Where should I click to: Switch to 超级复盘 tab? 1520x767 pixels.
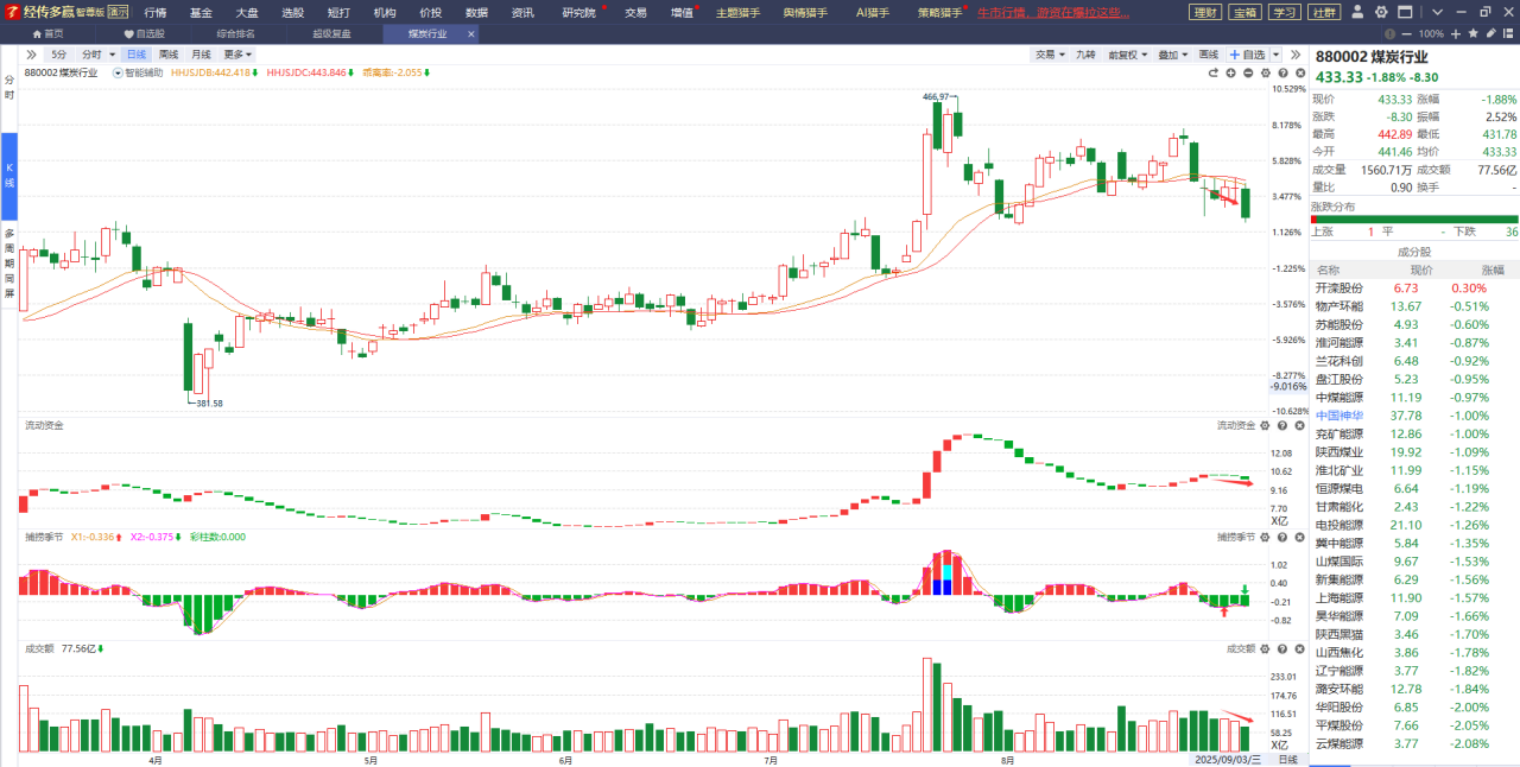click(332, 34)
